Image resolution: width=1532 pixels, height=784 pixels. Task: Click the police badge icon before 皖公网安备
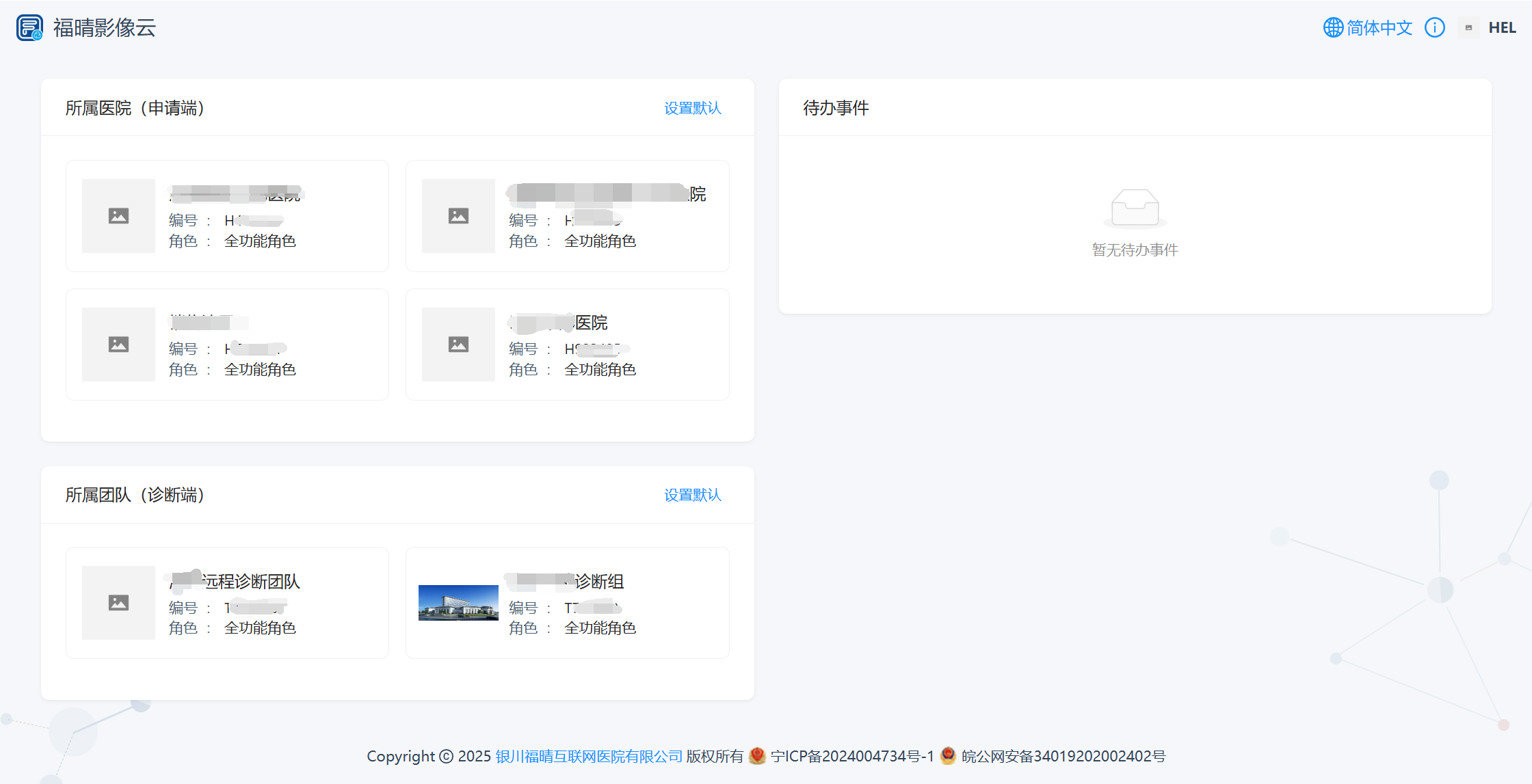tap(948, 755)
